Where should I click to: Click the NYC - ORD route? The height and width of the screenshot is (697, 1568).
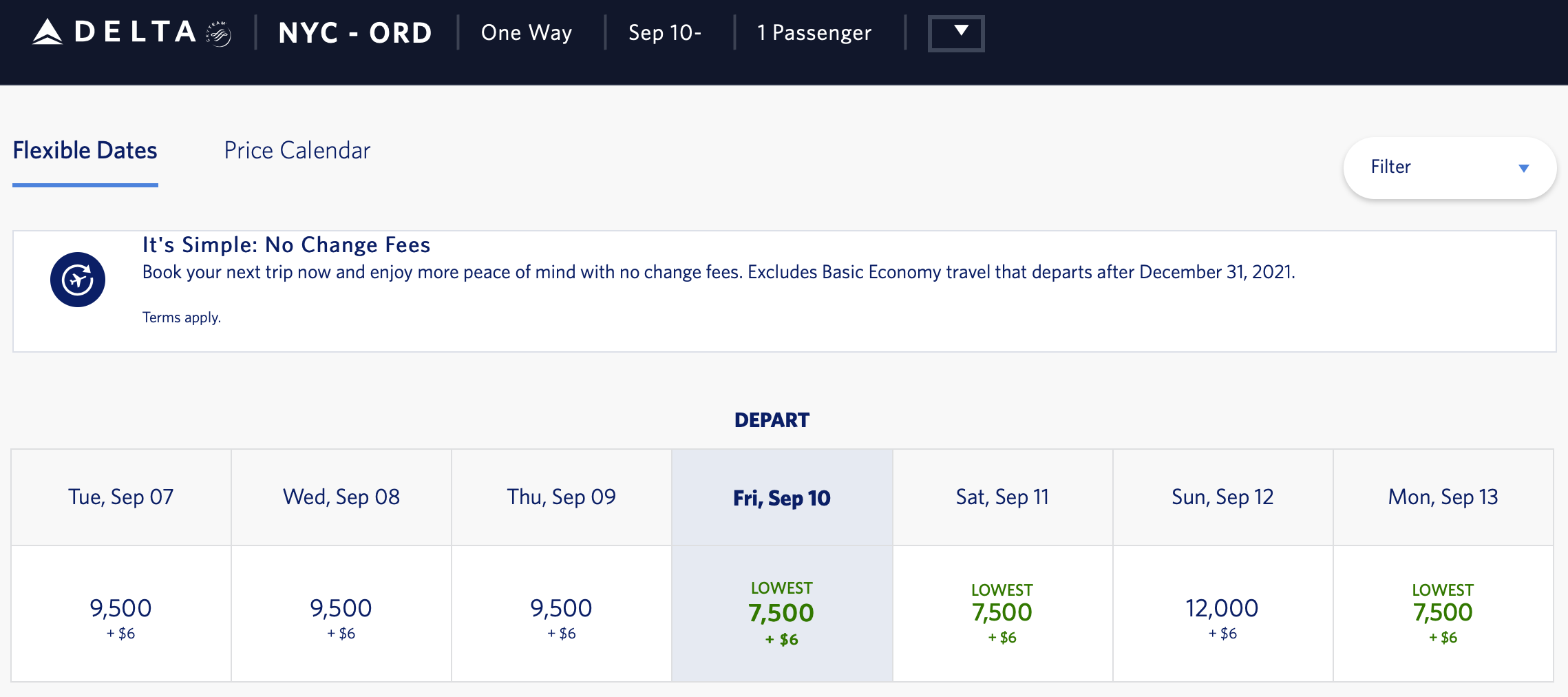tap(355, 33)
